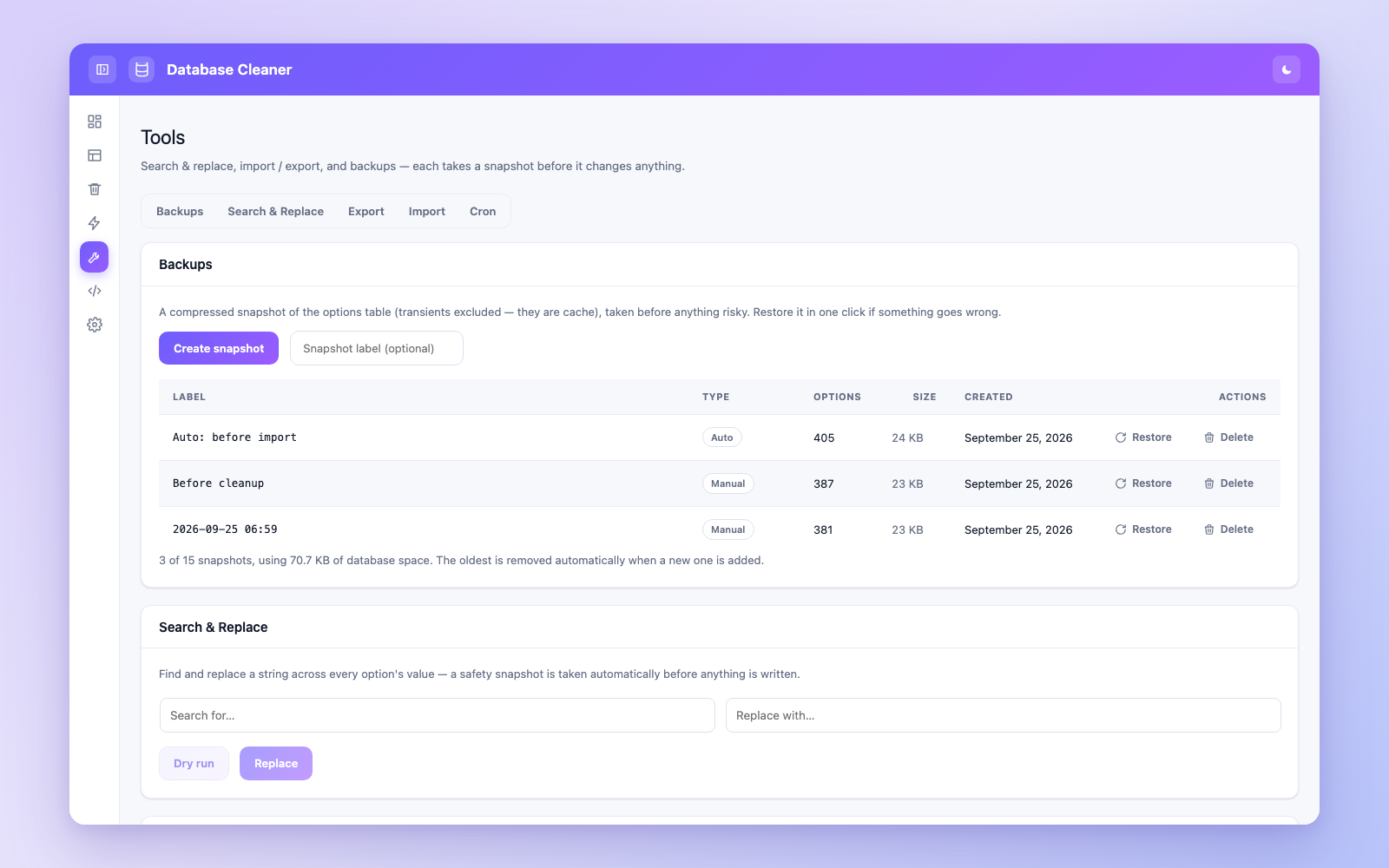The width and height of the screenshot is (1389, 868).
Task: Click the 405 options count
Action: point(824,437)
